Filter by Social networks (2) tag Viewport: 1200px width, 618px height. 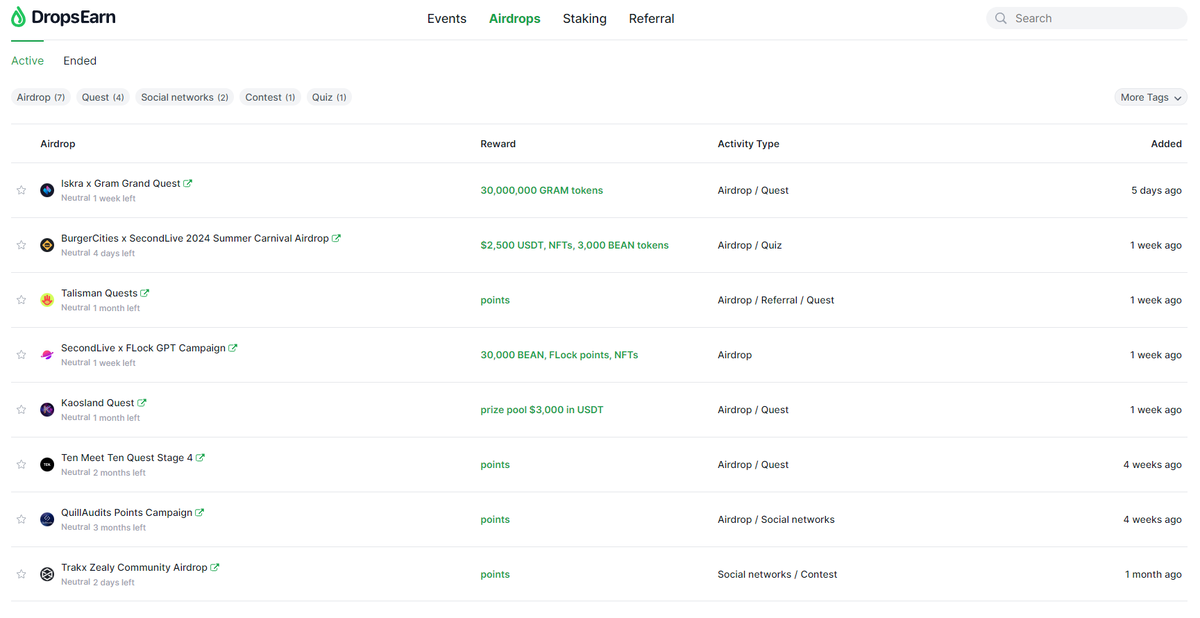point(185,97)
